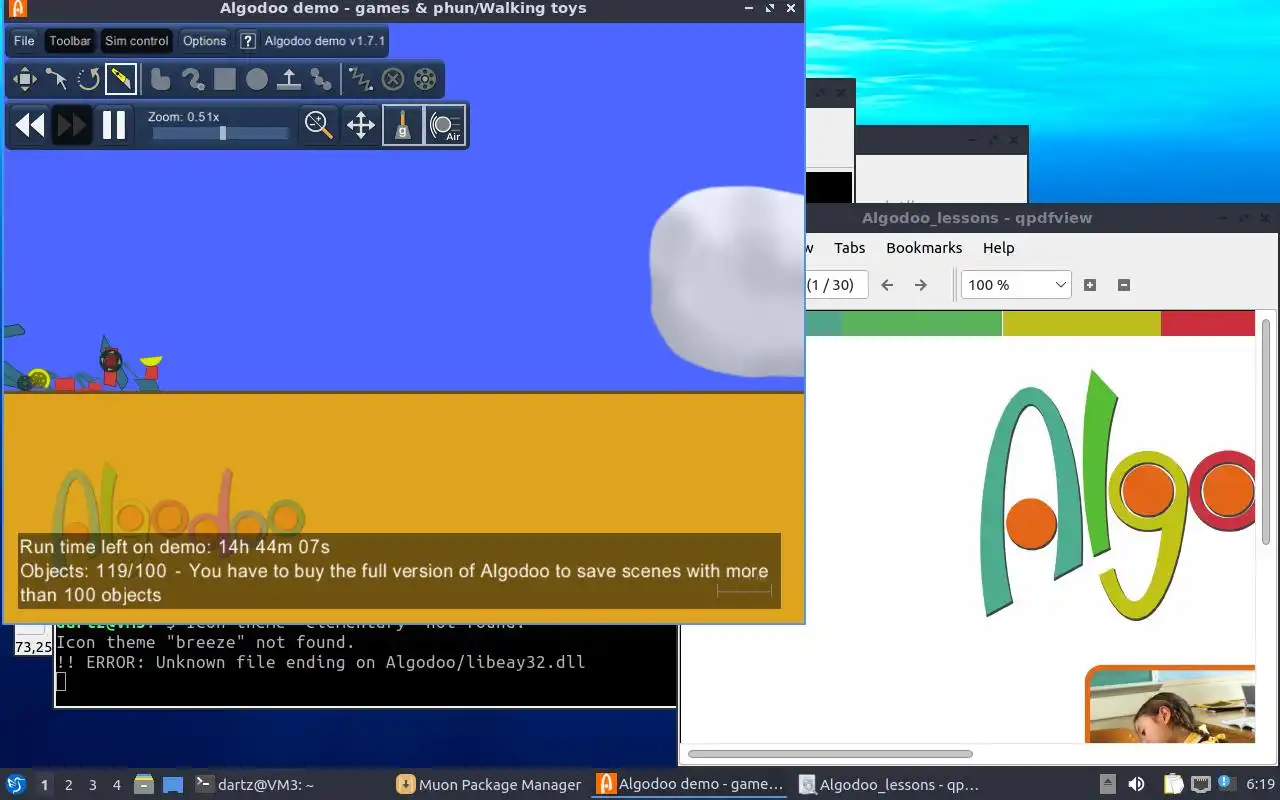Select the Circle shape tool

pos(256,79)
